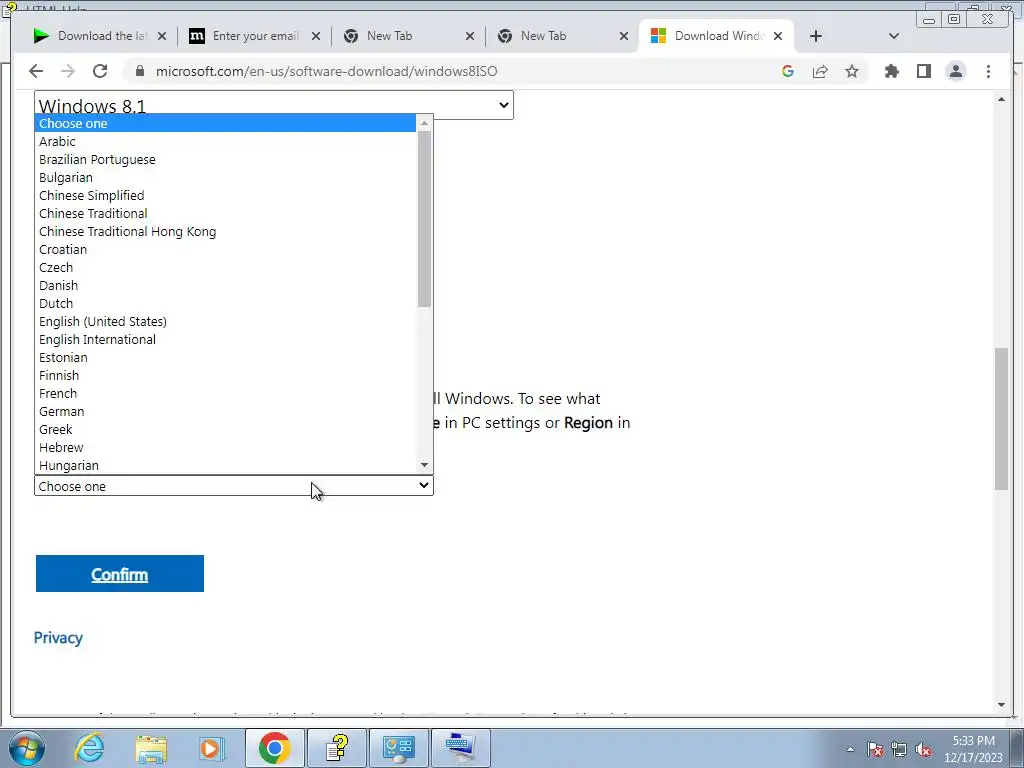The image size is (1024, 768).
Task: Choose Greek language
Action: click(x=225, y=429)
